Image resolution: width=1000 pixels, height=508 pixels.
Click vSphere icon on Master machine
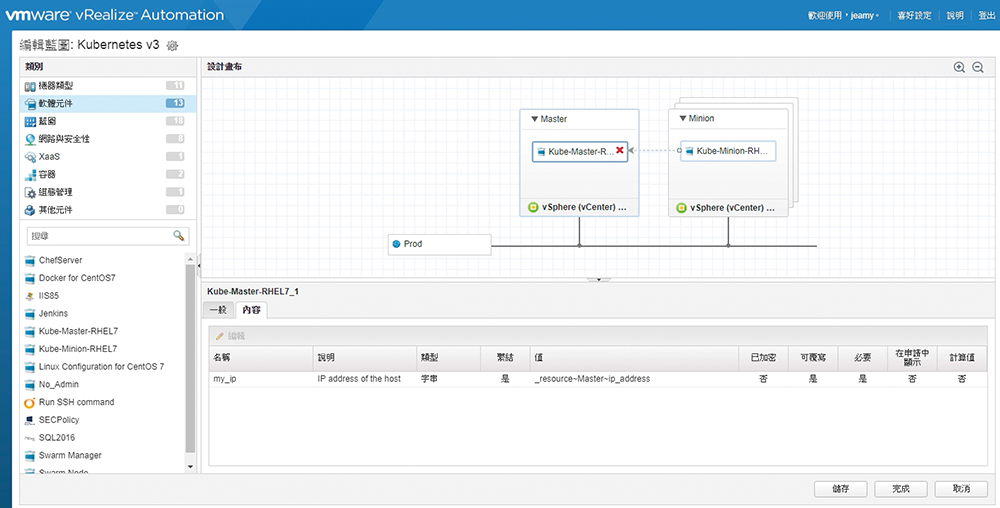click(533, 207)
